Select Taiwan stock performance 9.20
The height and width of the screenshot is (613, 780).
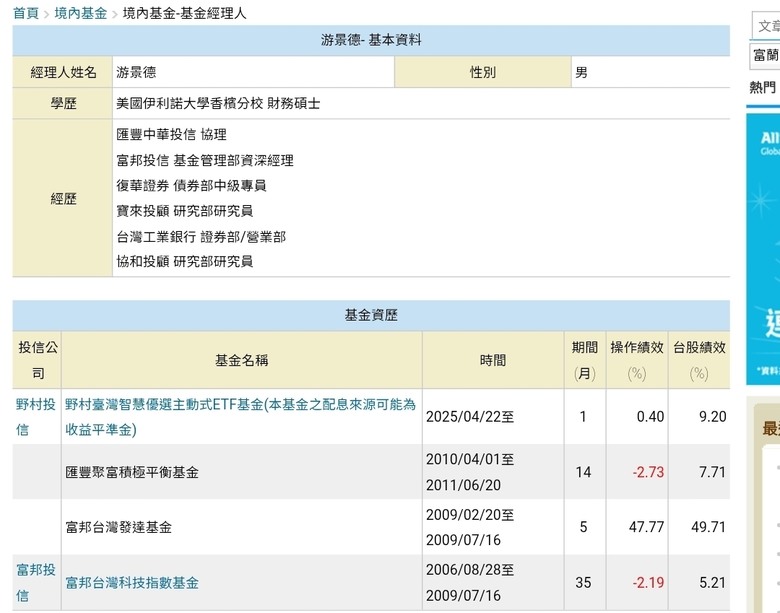click(713, 417)
